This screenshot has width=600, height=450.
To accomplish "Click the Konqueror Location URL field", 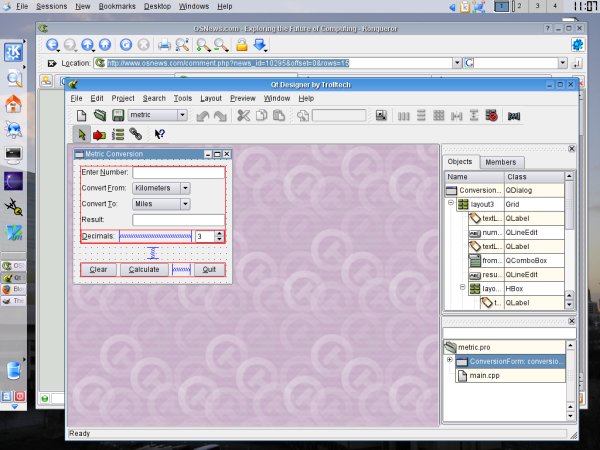I will (274, 63).
